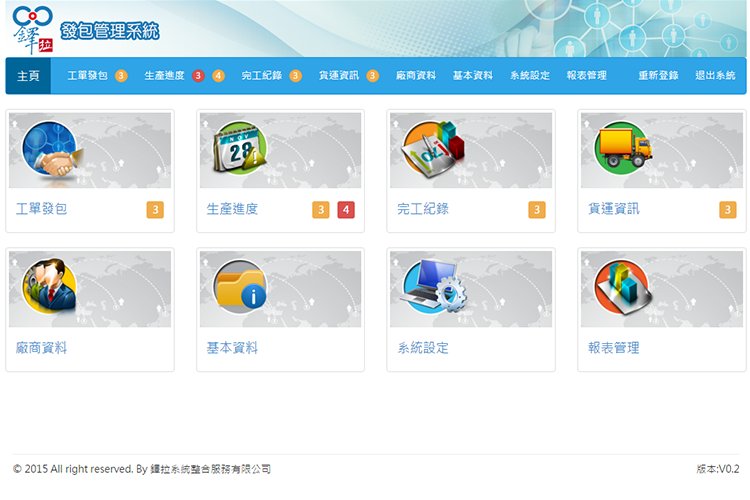Open the 工單發包 handshake icon
750x500 pixels.
pyautogui.click(x=53, y=149)
